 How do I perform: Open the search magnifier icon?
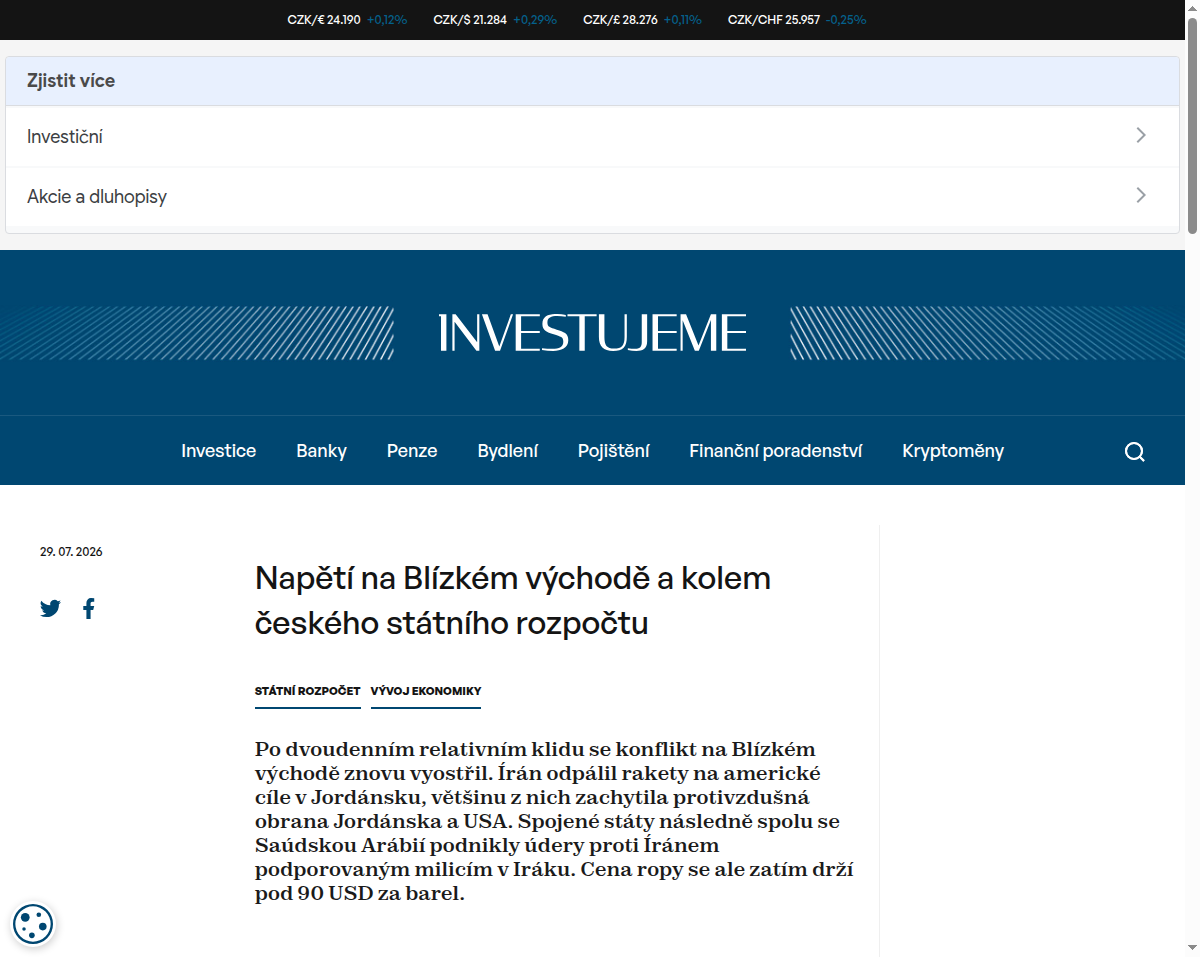coord(1134,452)
